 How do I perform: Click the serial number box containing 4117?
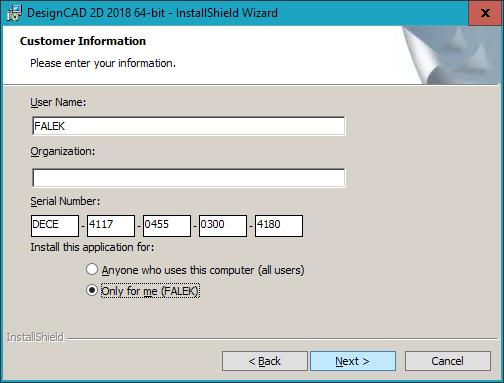[111, 226]
